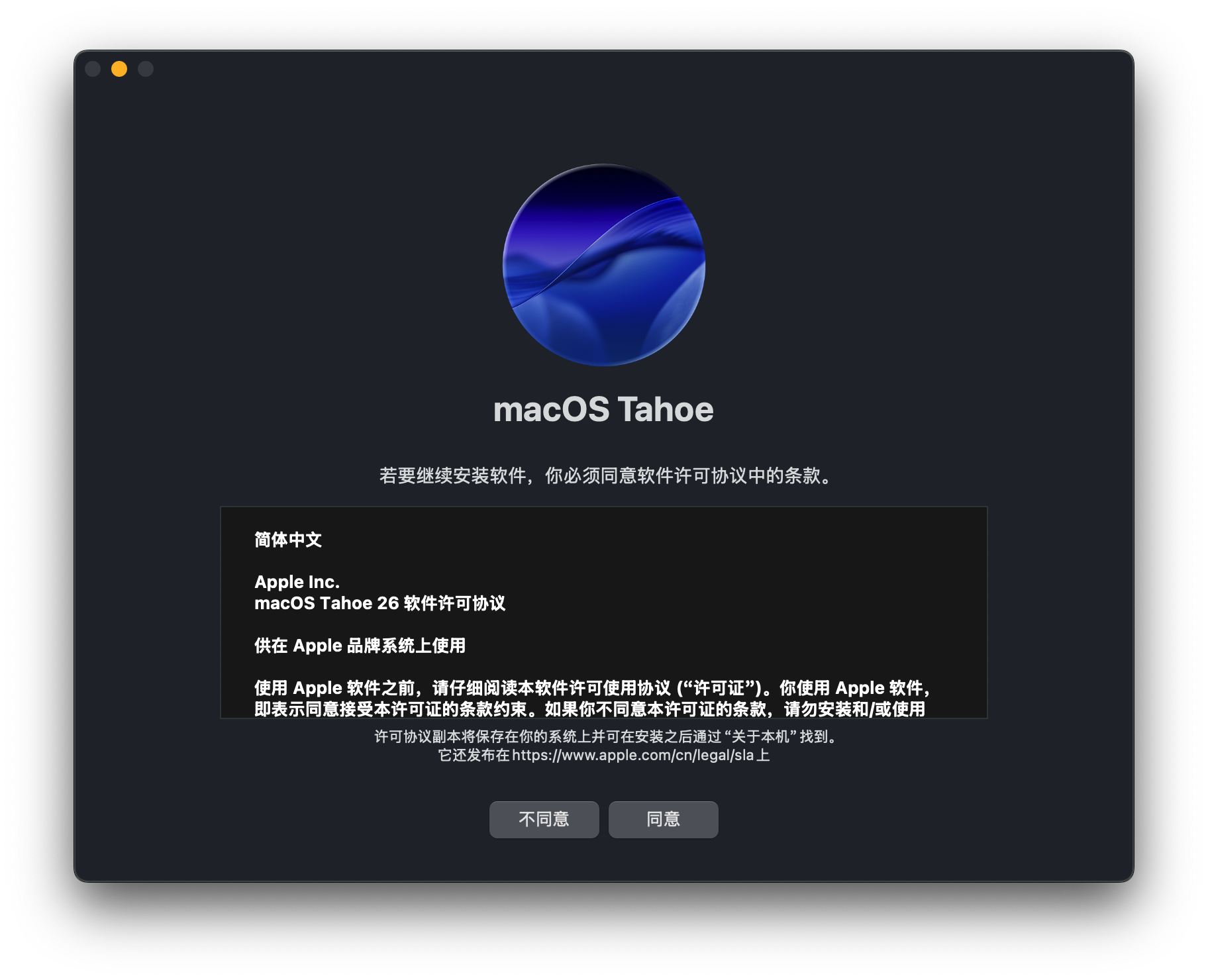Viewport: 1208px width, 980px height.
Task: Click the license line starting with 即表示同意接受
Action: point(589,709)
